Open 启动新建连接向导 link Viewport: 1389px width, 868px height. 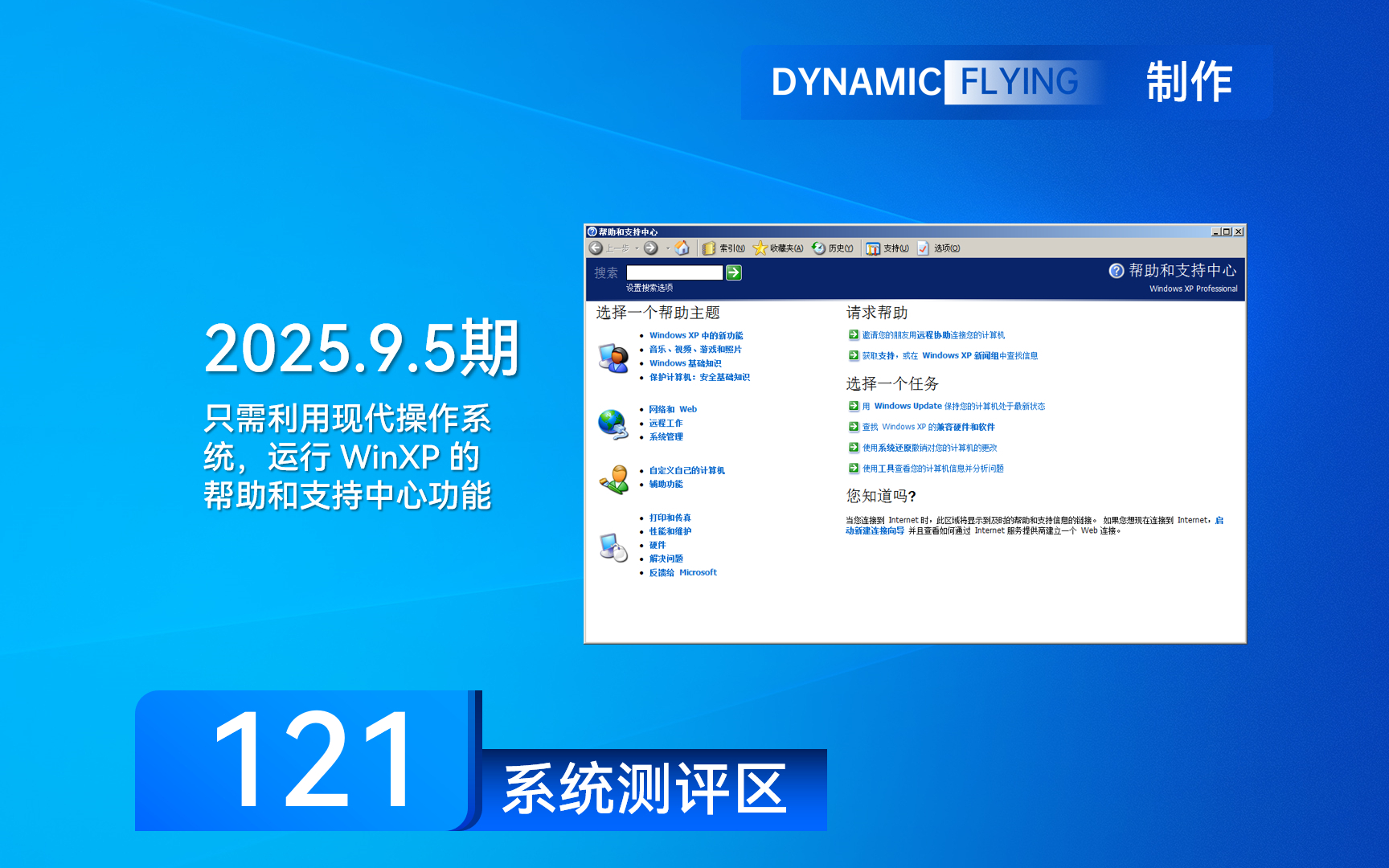(x=875, y=530)
